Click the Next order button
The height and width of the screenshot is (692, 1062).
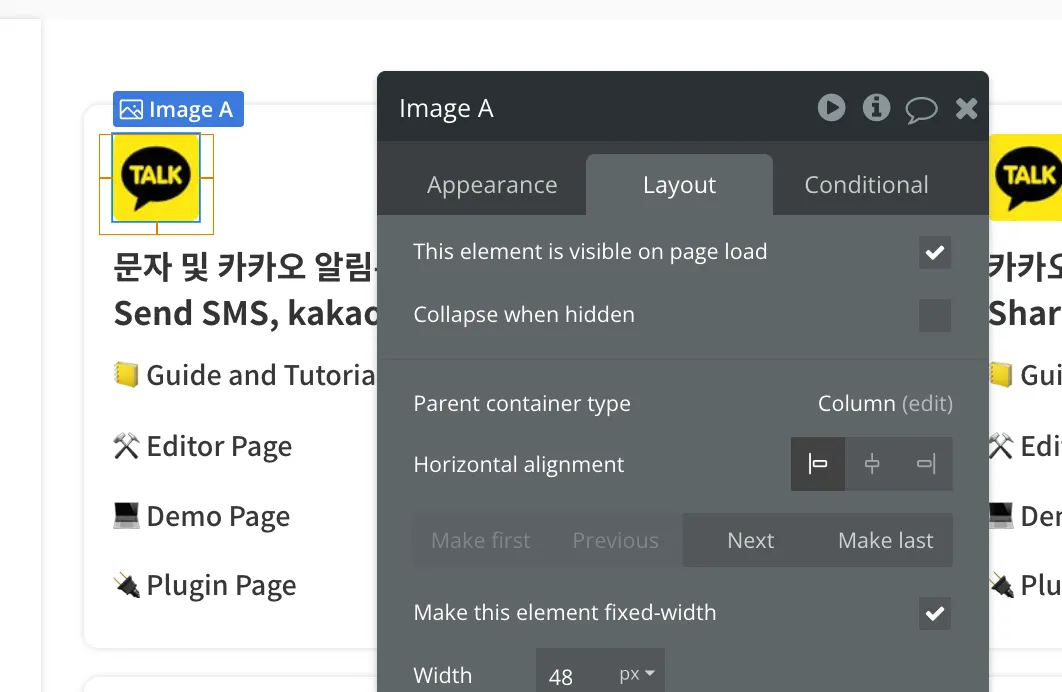pyautogui.click(x=750, y=540)
